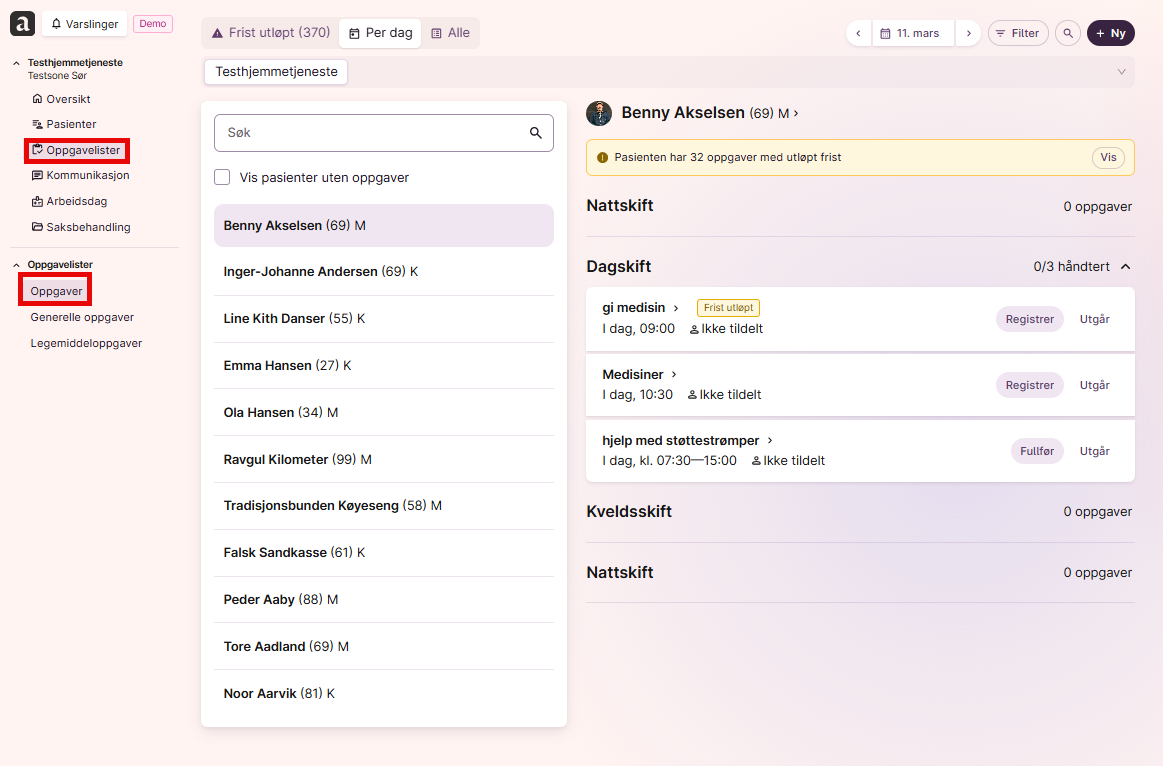
Task: Click the warning icon in the yellow banner
Action: pos(602,157)
